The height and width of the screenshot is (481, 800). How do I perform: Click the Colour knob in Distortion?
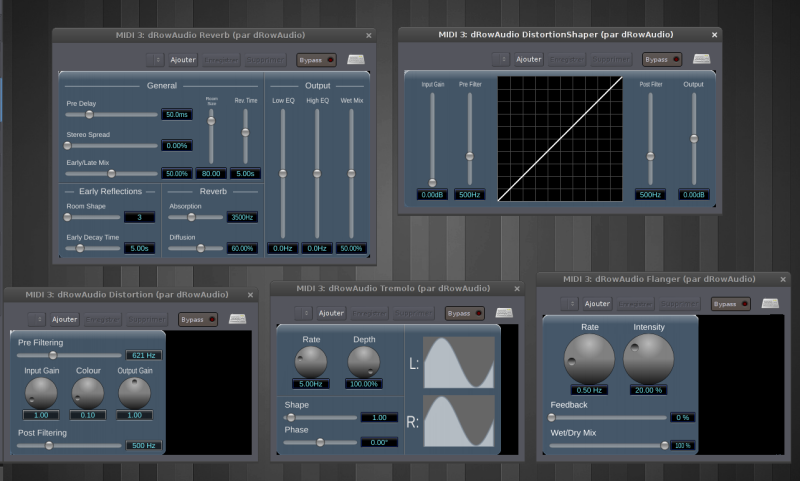point(88,393)
